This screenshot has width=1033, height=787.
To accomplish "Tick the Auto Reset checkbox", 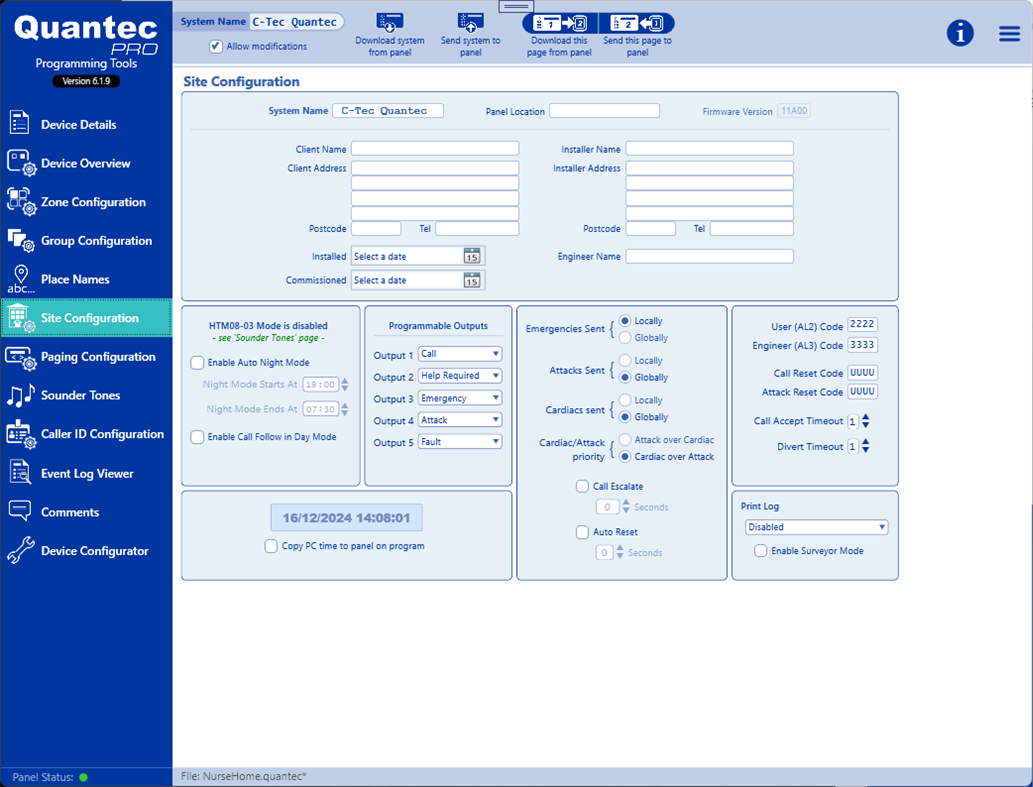I will (x=582, y=531).
